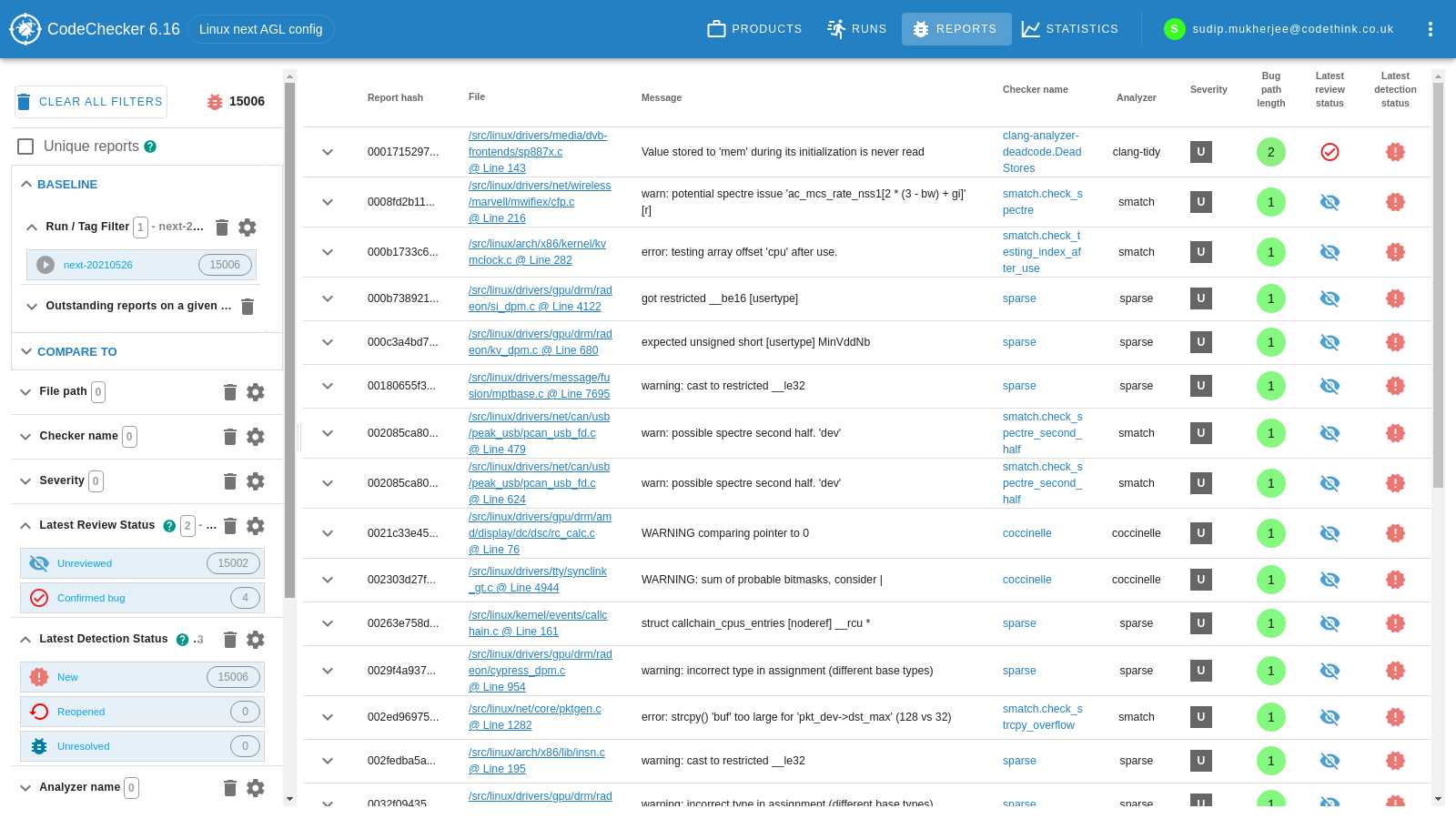
Task: Expand the Checker name filter section
Action: coord(25,437)
